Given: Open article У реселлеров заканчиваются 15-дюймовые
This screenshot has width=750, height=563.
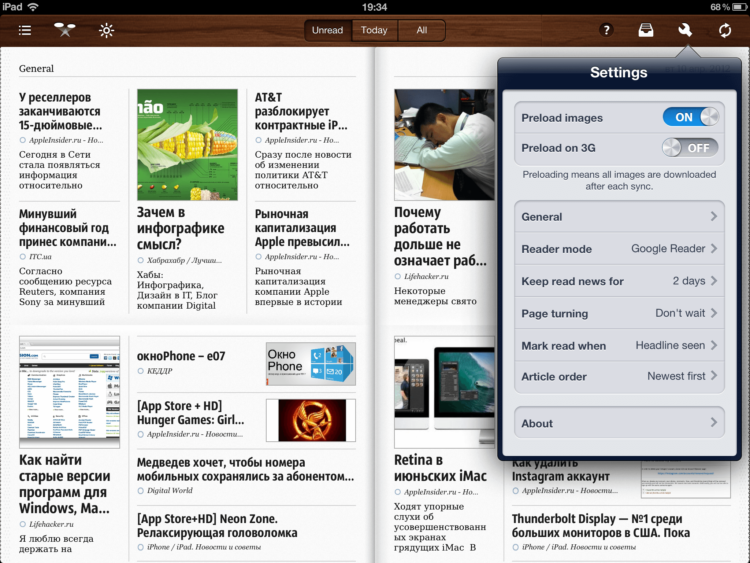Looking at the screenshot, I should tap(60, 111).
